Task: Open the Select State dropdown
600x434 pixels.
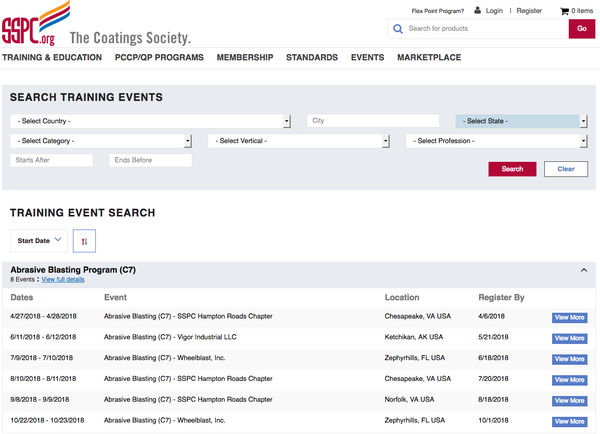Action: (521, 121)
